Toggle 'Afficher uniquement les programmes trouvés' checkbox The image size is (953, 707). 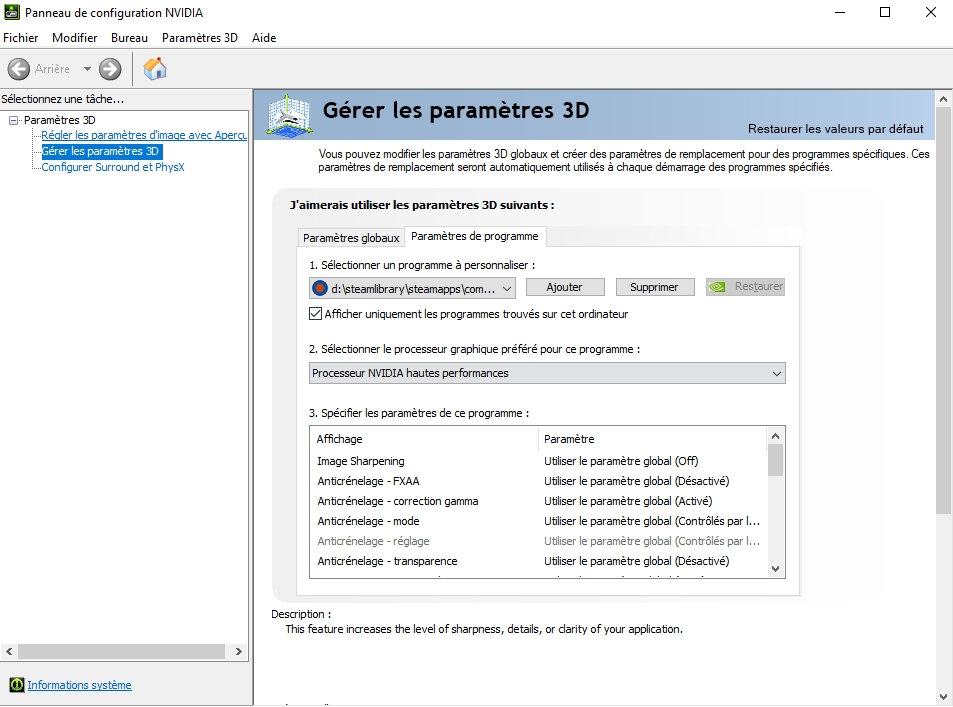[315, 314]
